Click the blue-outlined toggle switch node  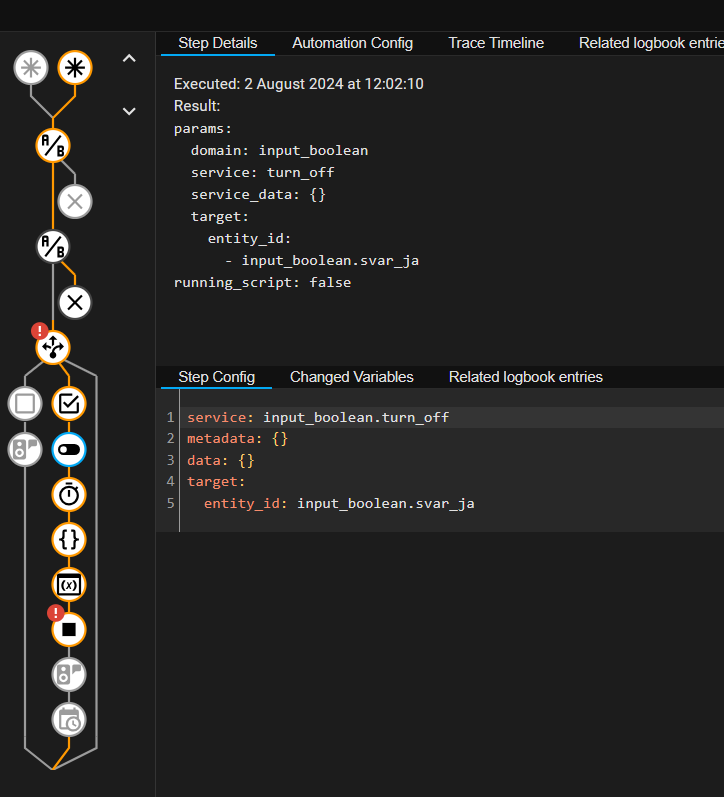(69, 450)
